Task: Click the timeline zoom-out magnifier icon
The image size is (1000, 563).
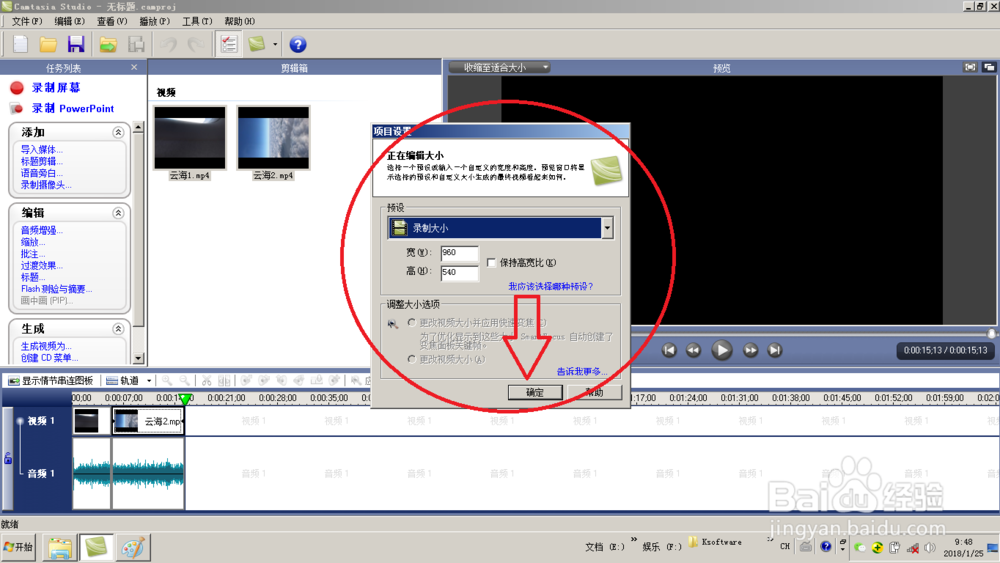Action: point(185,381)
